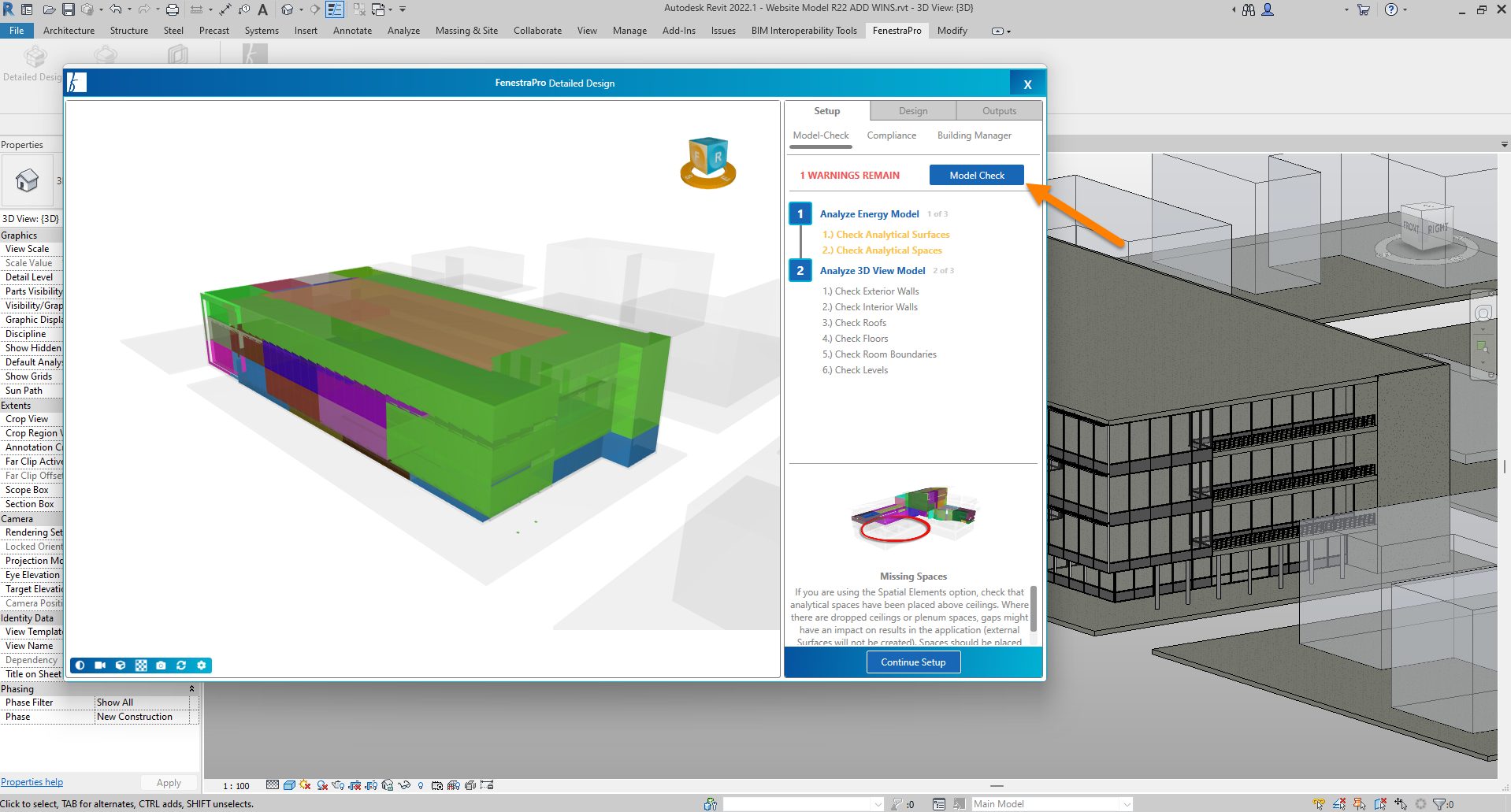Click the Check Exterior Walls item
The image size is (1511, 812).
pyautogui.click(x=871, y=291)
